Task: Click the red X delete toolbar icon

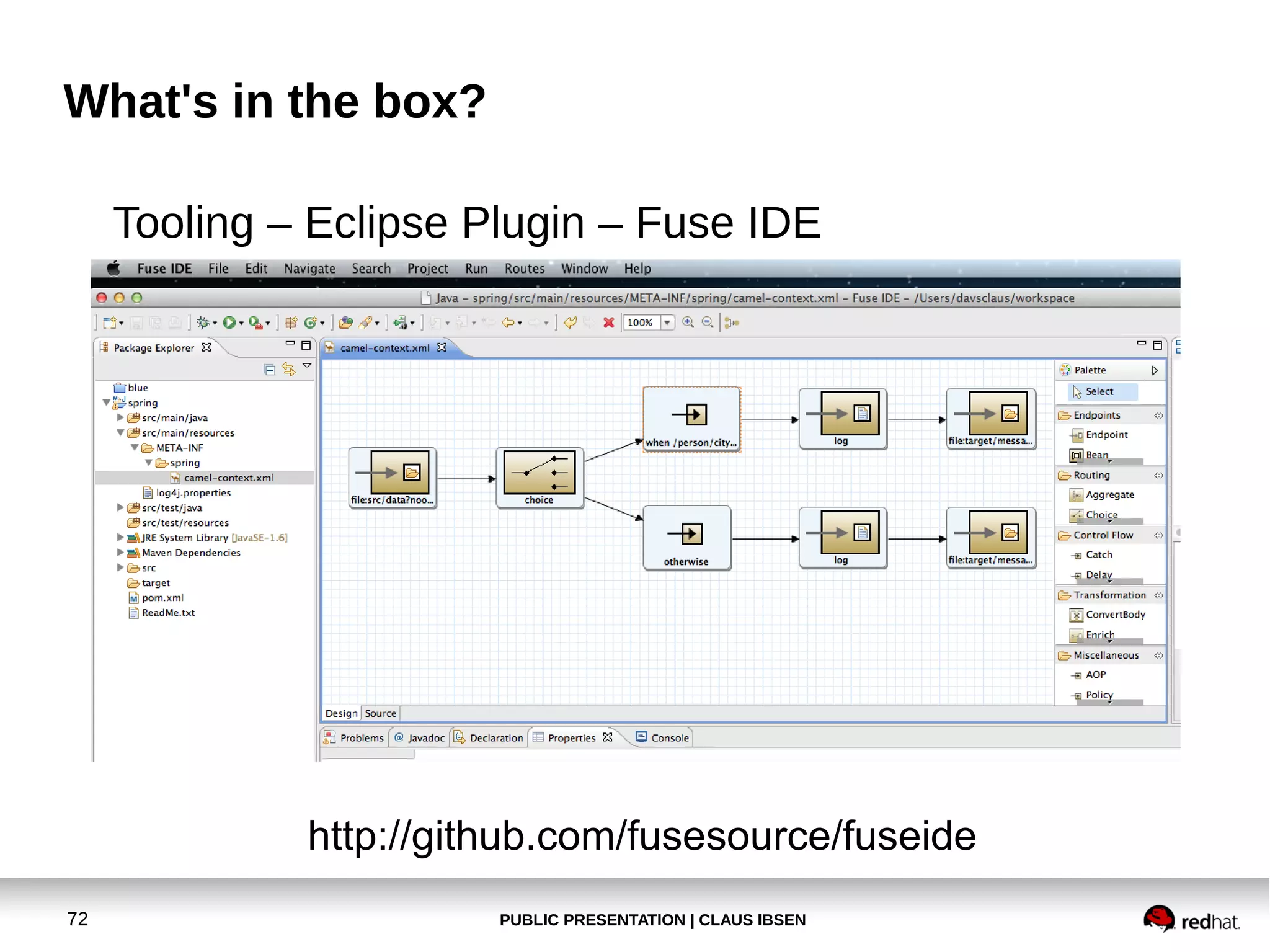Action: pyautogui.click(x=609, y=323)
